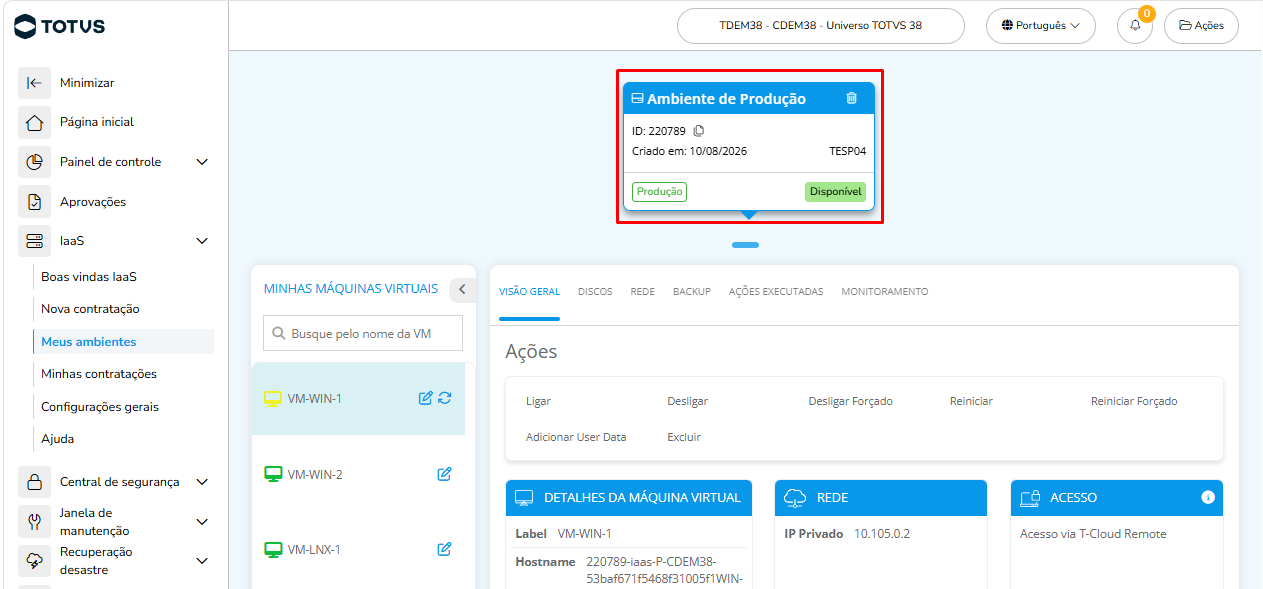
Task: Click the green monitor icon of VM-WIN-2
Action: (272, 474)
